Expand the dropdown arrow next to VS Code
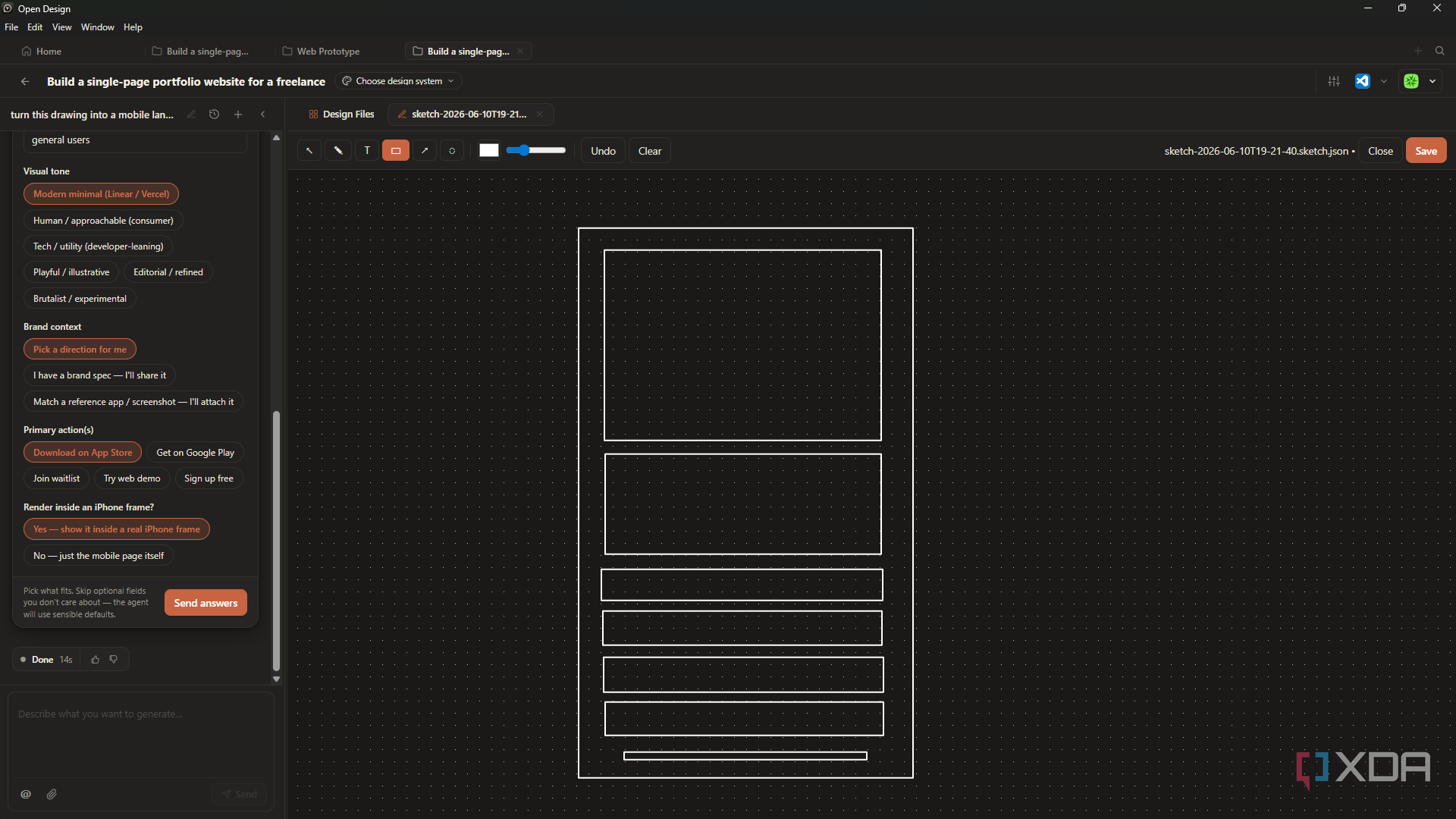Screen dimensions: 1456x819 click(x=1384, y=81)
